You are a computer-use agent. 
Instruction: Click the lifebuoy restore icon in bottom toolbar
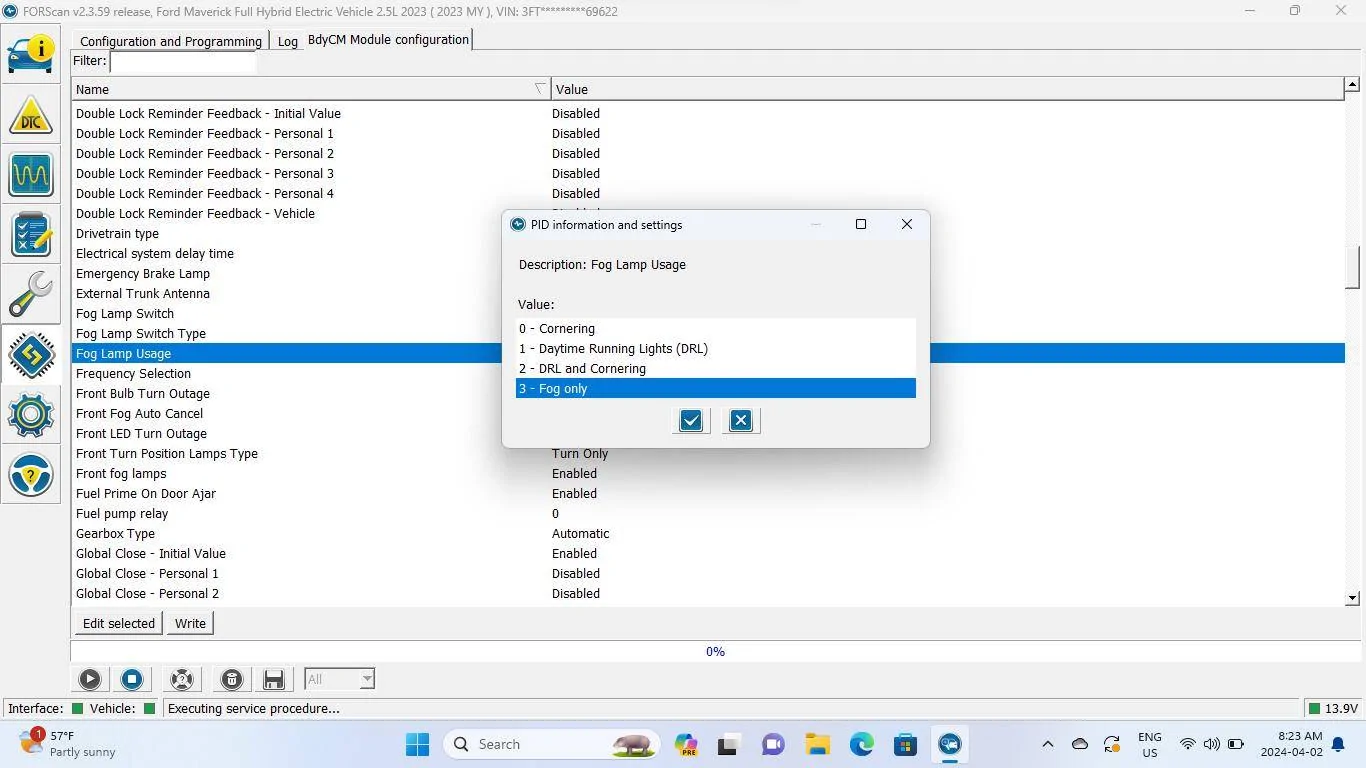182,679
